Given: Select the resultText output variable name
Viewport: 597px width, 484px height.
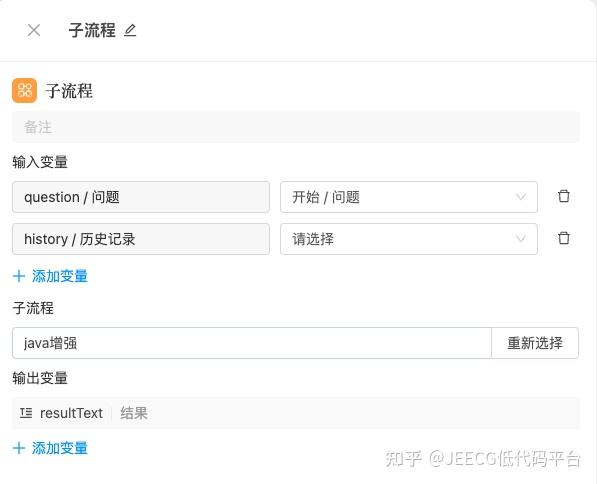Looking at the screenshot, I should point(71,413).
